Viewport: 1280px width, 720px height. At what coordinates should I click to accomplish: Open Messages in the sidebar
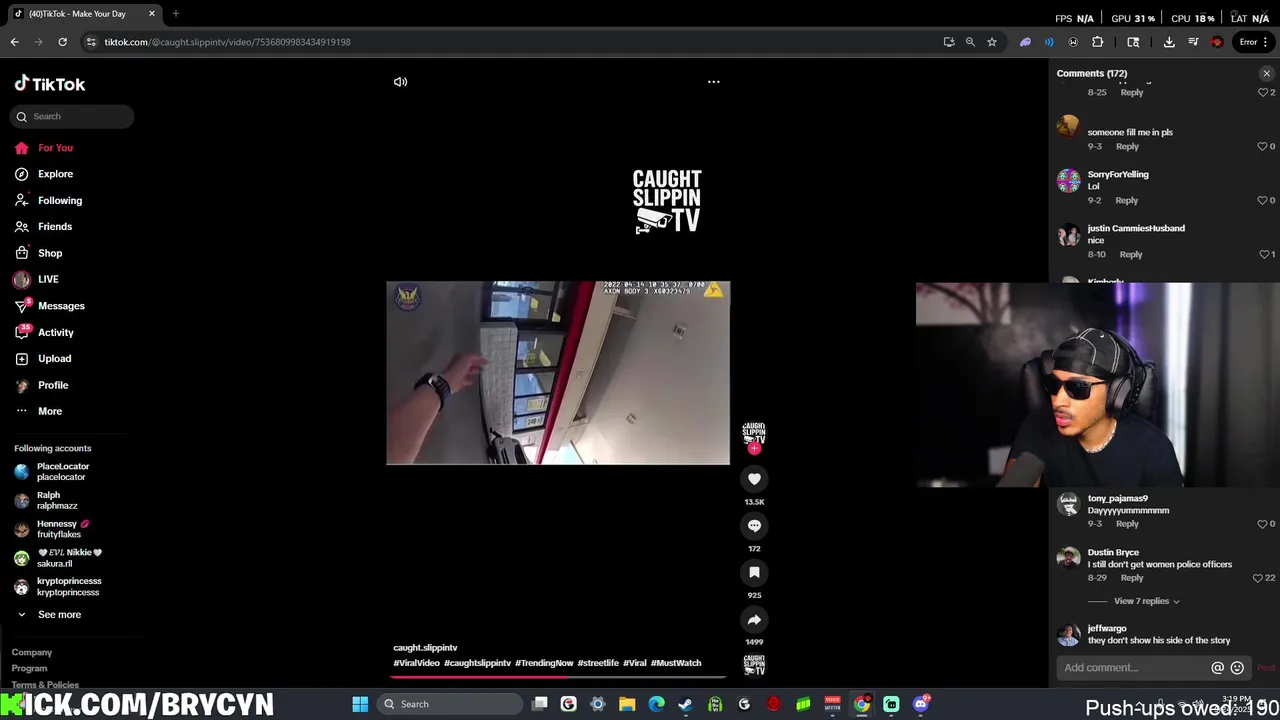point(61,306)
